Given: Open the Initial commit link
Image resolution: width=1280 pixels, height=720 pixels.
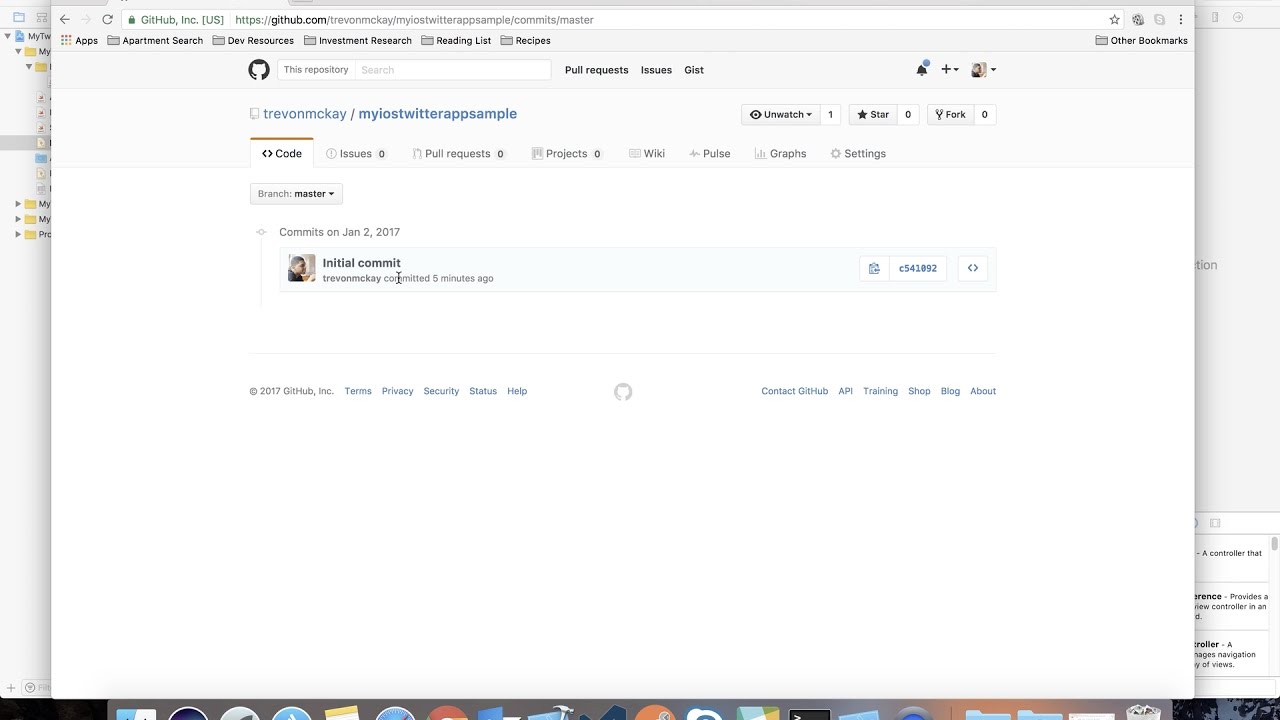Looking at the screenshot, I should click(361, 263).
